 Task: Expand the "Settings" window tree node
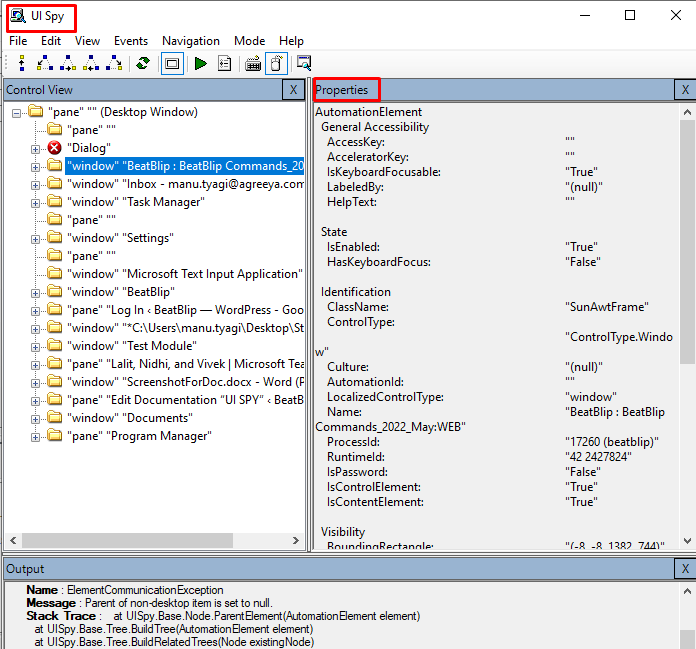point(36,238)
